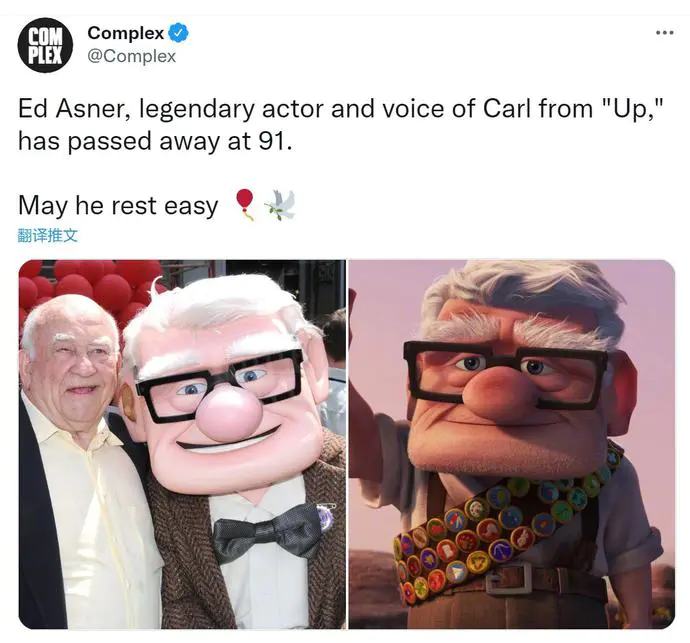Click the man's pale yellow shirt
Image resolution: width=690 pixels, height=643 pixels.
pyautogui.click(x=92, y=519)
